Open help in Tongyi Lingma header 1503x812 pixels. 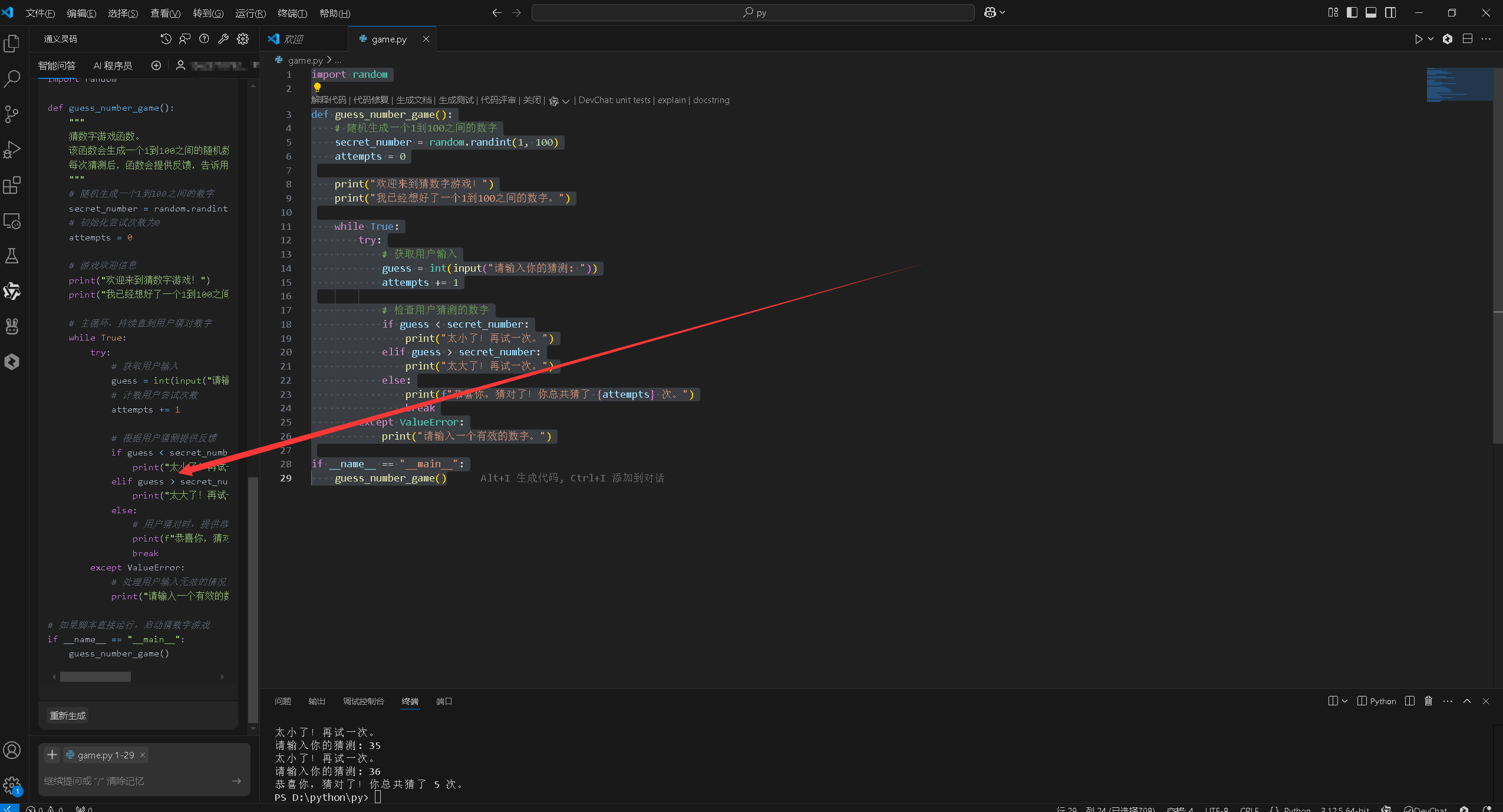(204, 39)
